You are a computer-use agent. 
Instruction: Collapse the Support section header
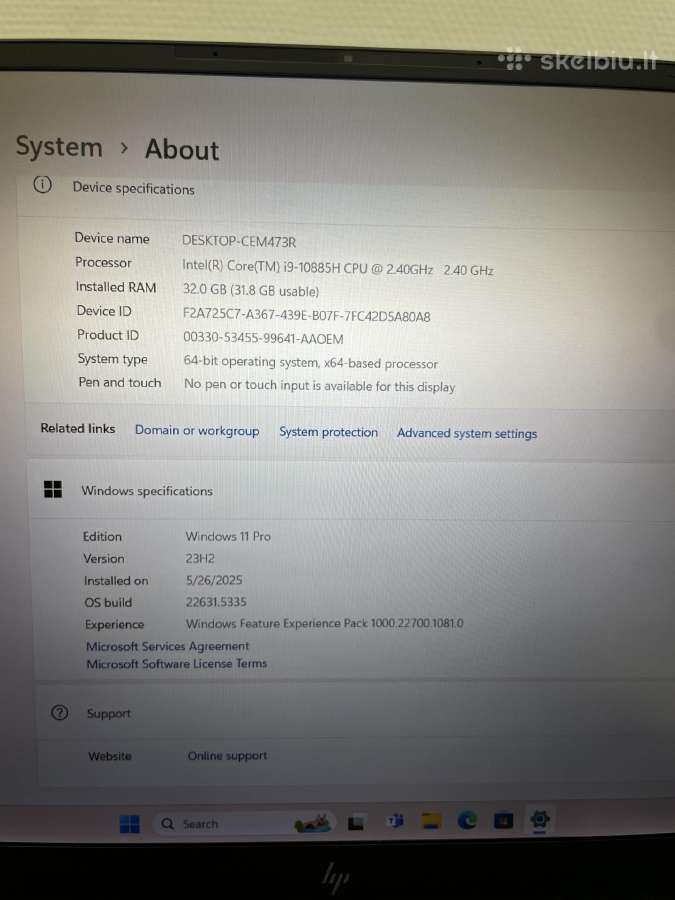pos(355,713)
